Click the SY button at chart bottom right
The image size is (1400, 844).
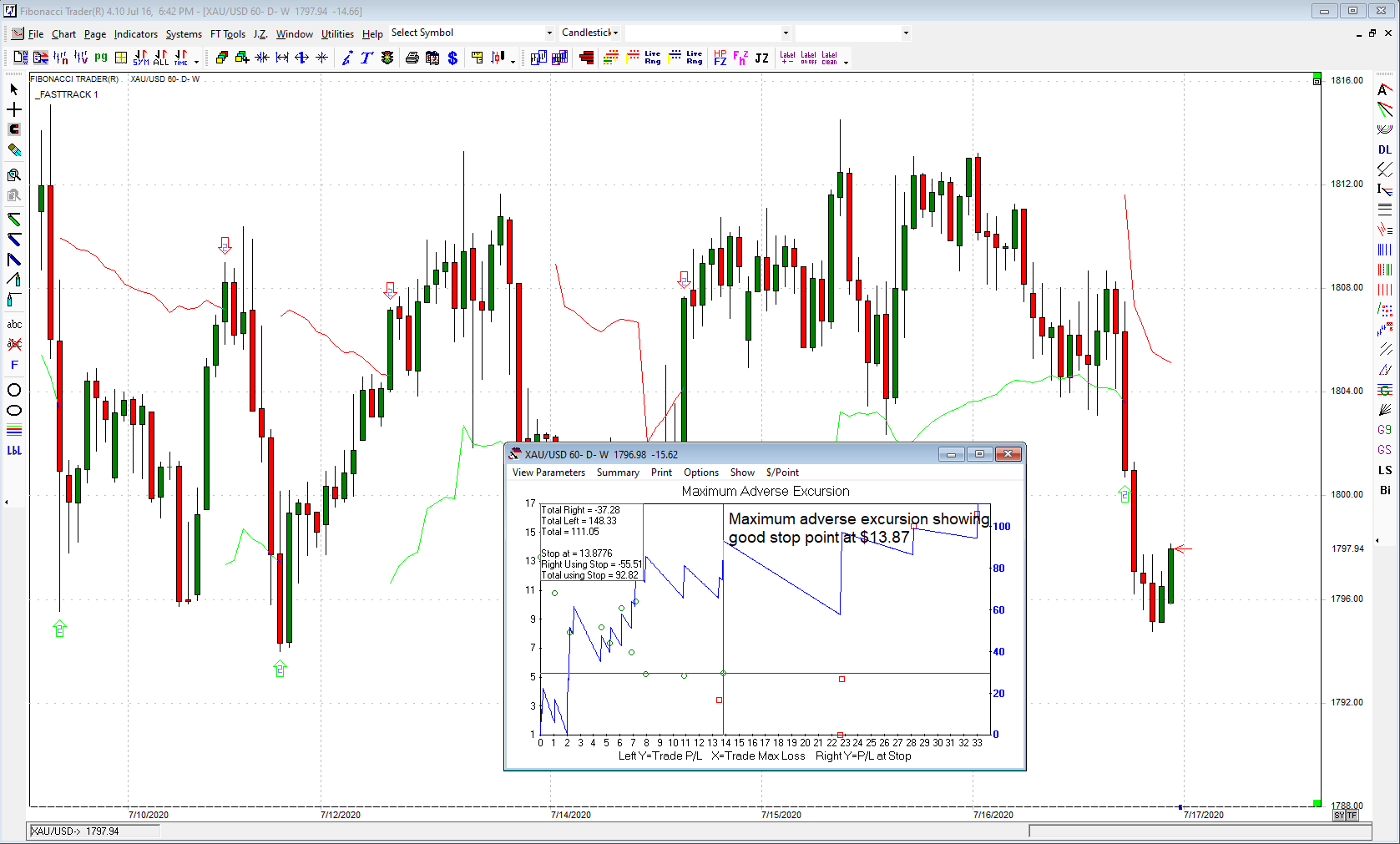[1339, 815]
